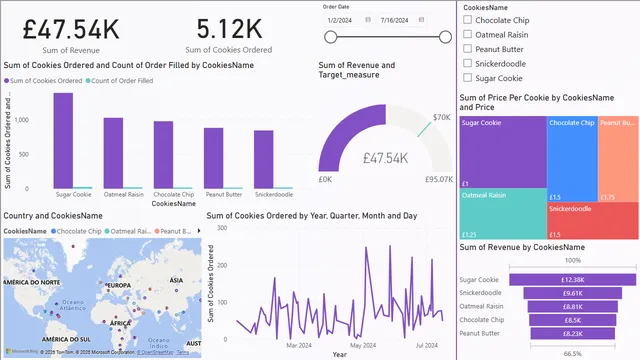Select the Peanut Butter column bar
The width and height of the screenshot is (640, 360).
213,158
